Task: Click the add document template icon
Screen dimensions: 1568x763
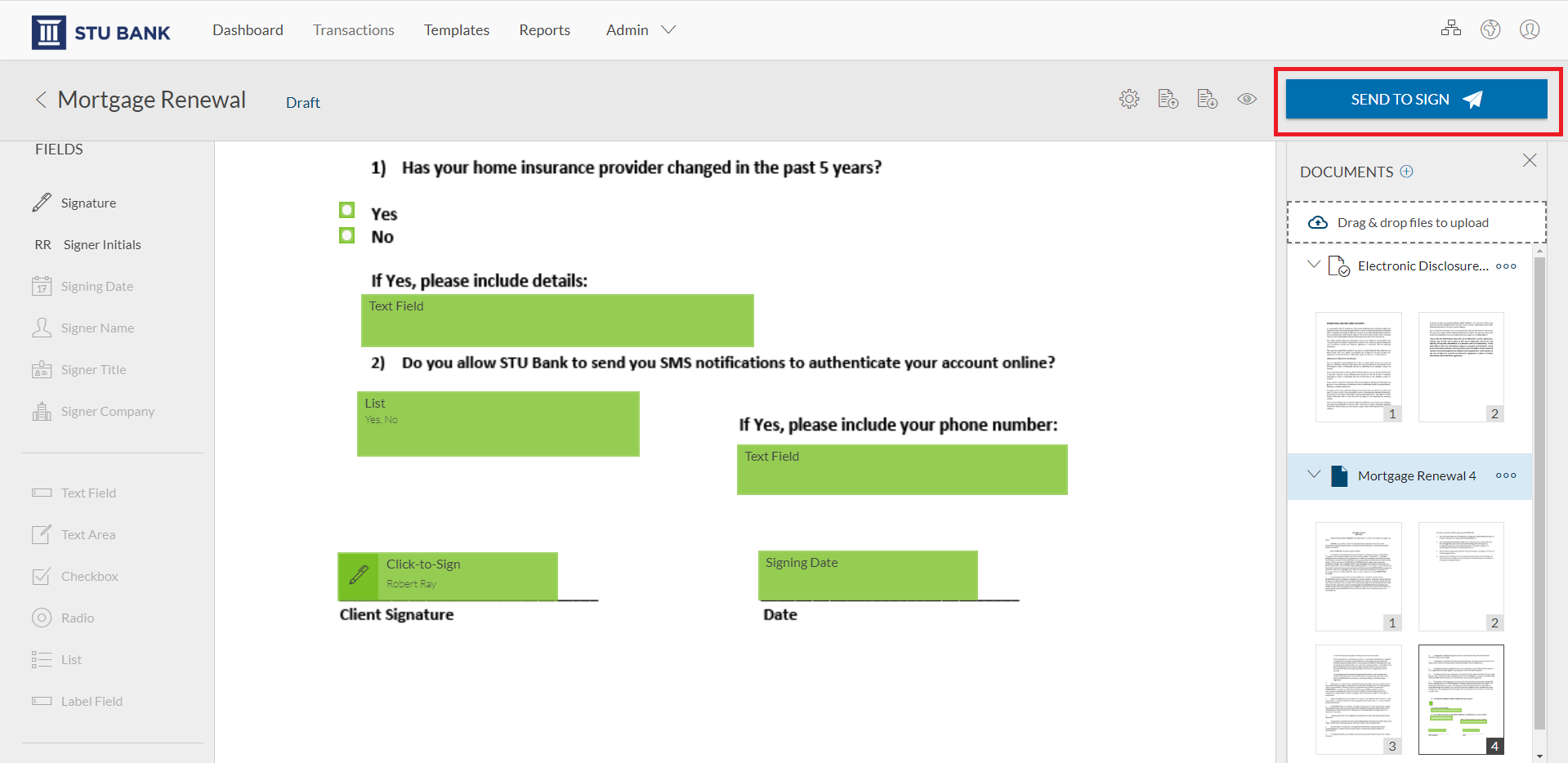Action: pyautogui.click(x=1168, y=99)
